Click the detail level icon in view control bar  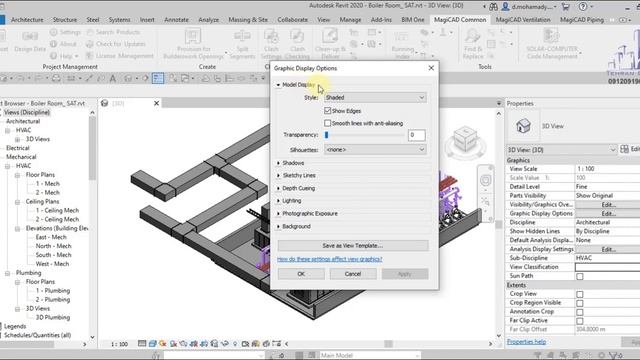142,344
